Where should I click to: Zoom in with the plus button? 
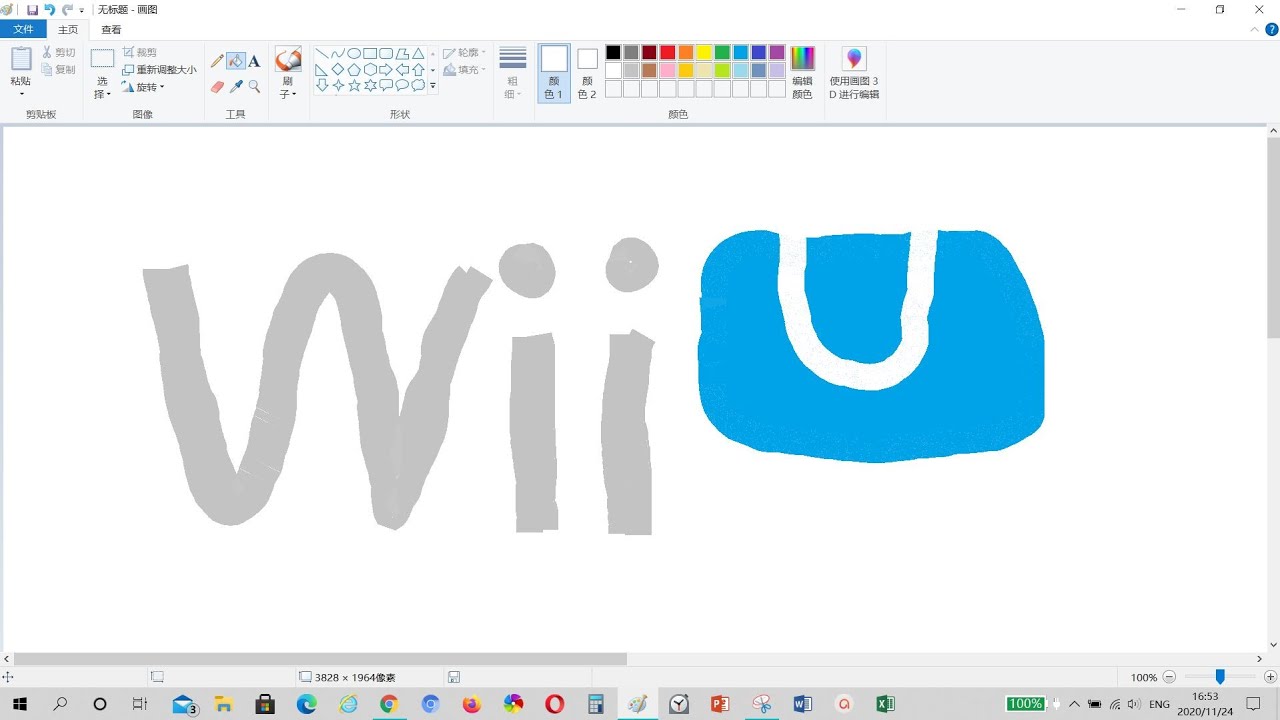click(1270, 677)
